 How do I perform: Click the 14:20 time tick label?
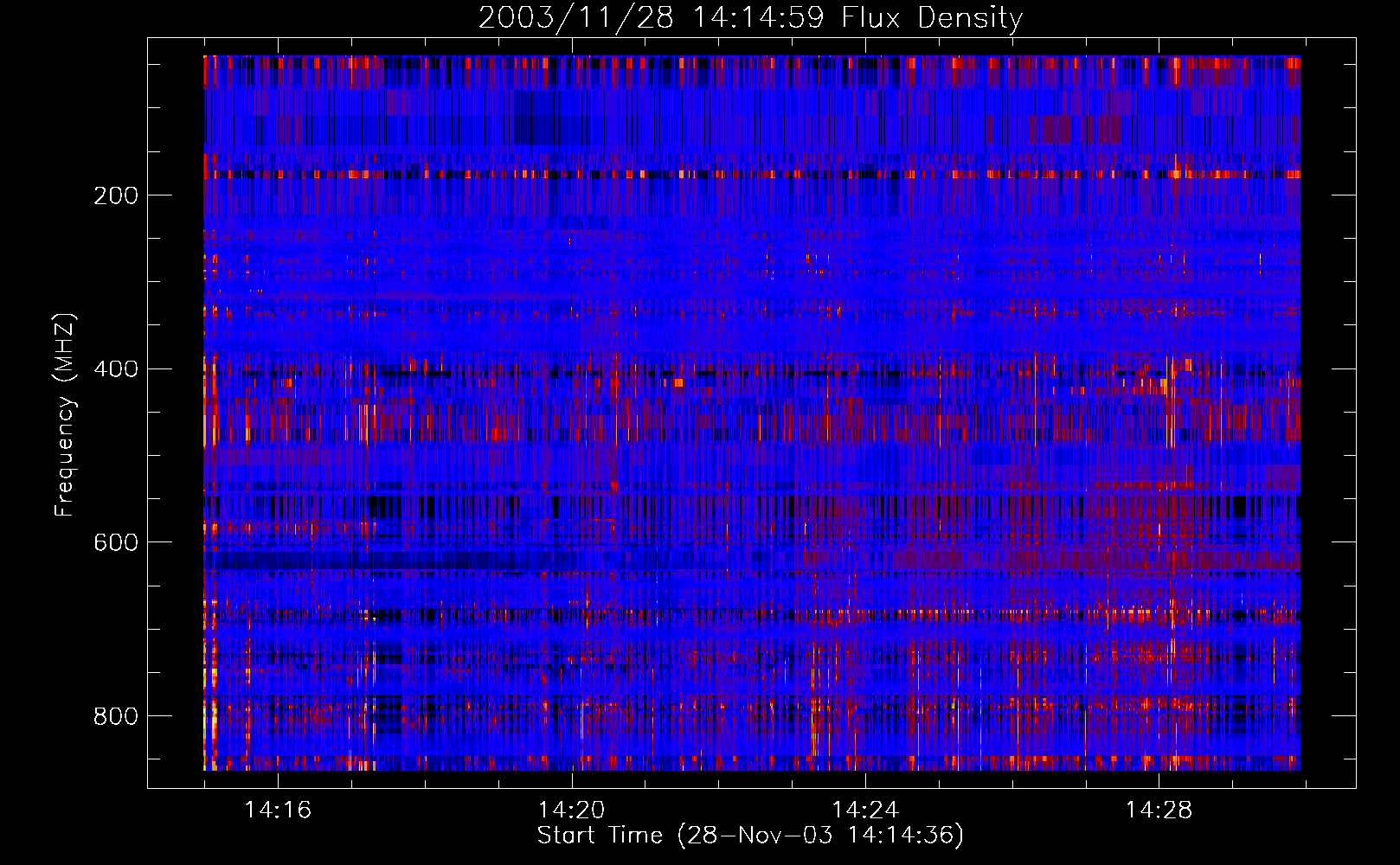pyautogui.click(x=571, y=811)
